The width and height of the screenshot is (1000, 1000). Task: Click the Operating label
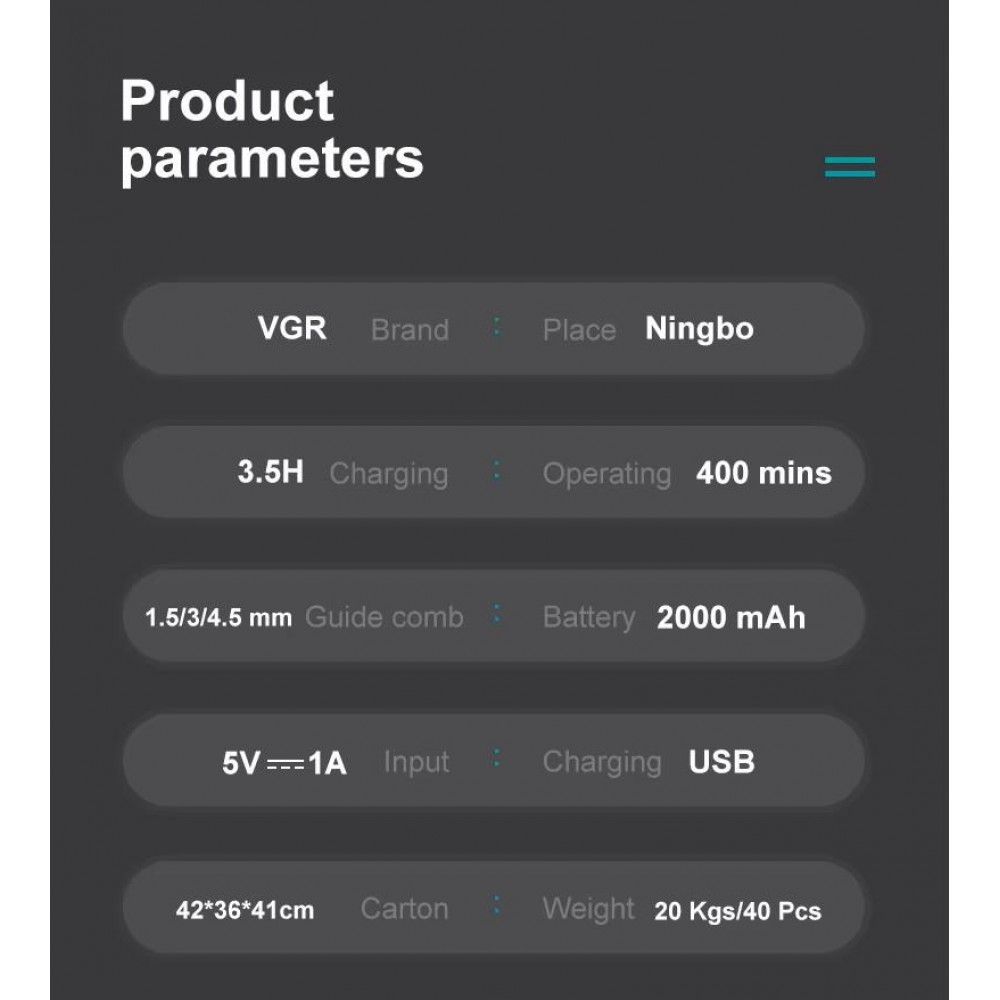(606, 474)
